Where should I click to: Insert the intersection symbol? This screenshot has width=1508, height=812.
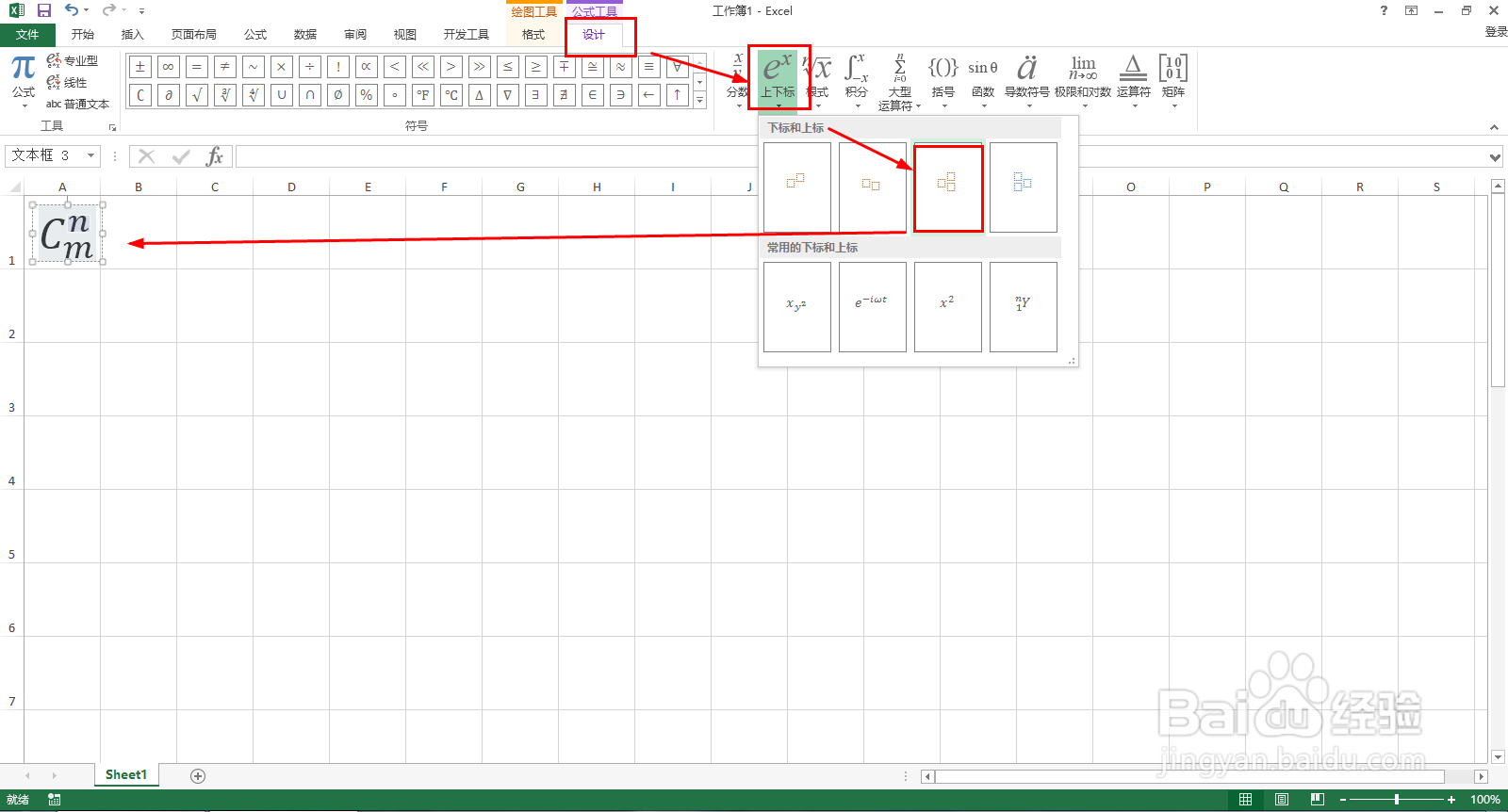(310, 95)
